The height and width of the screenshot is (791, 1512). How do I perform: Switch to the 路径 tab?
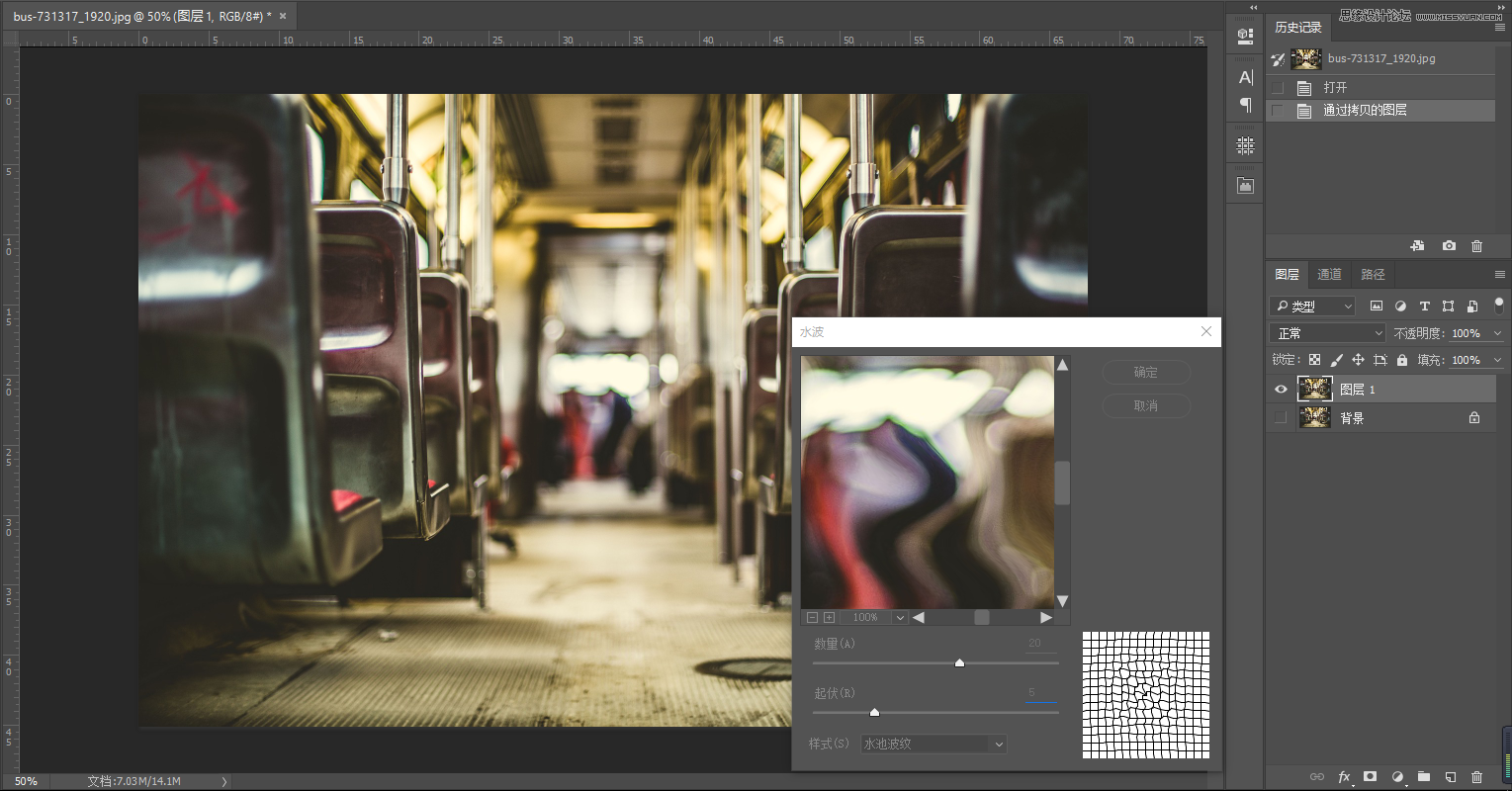click(x=1373, y=274)
